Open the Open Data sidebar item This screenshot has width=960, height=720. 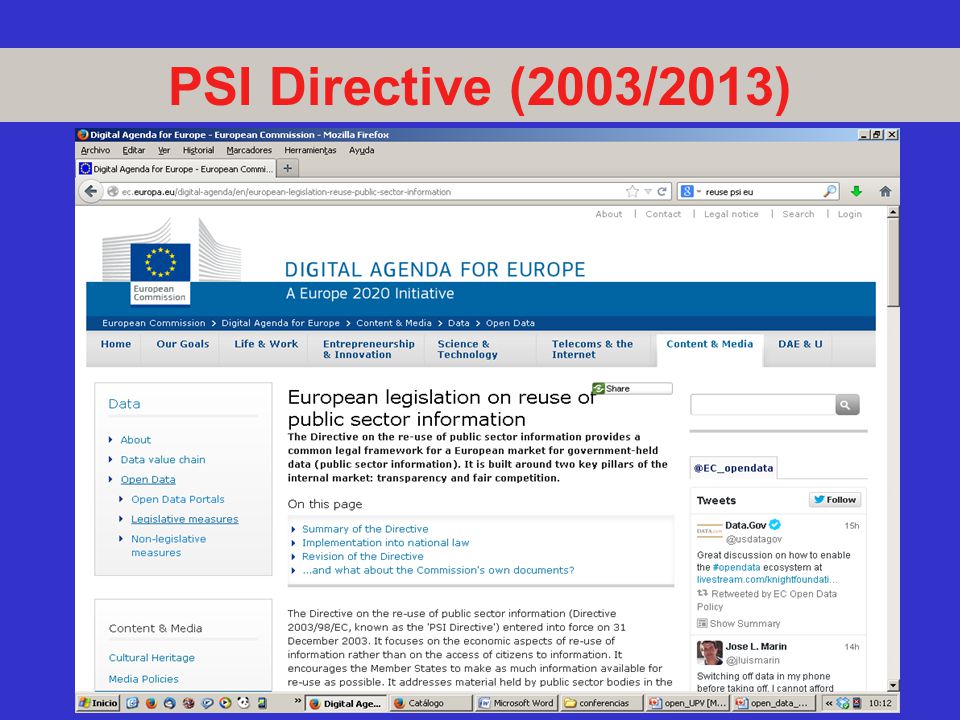[x=148, y=479]
